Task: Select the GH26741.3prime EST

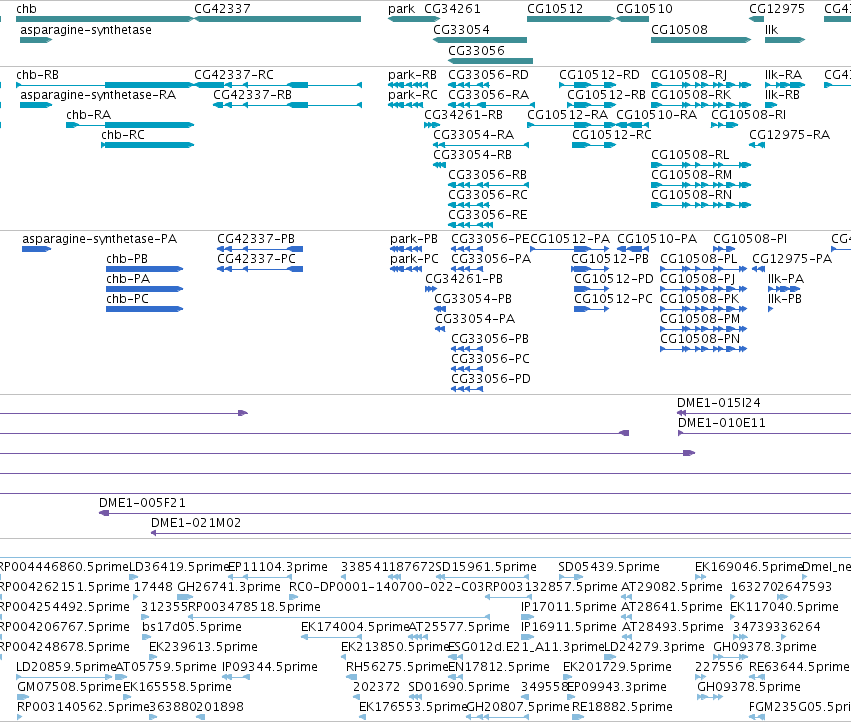Action: click(185, 597)
